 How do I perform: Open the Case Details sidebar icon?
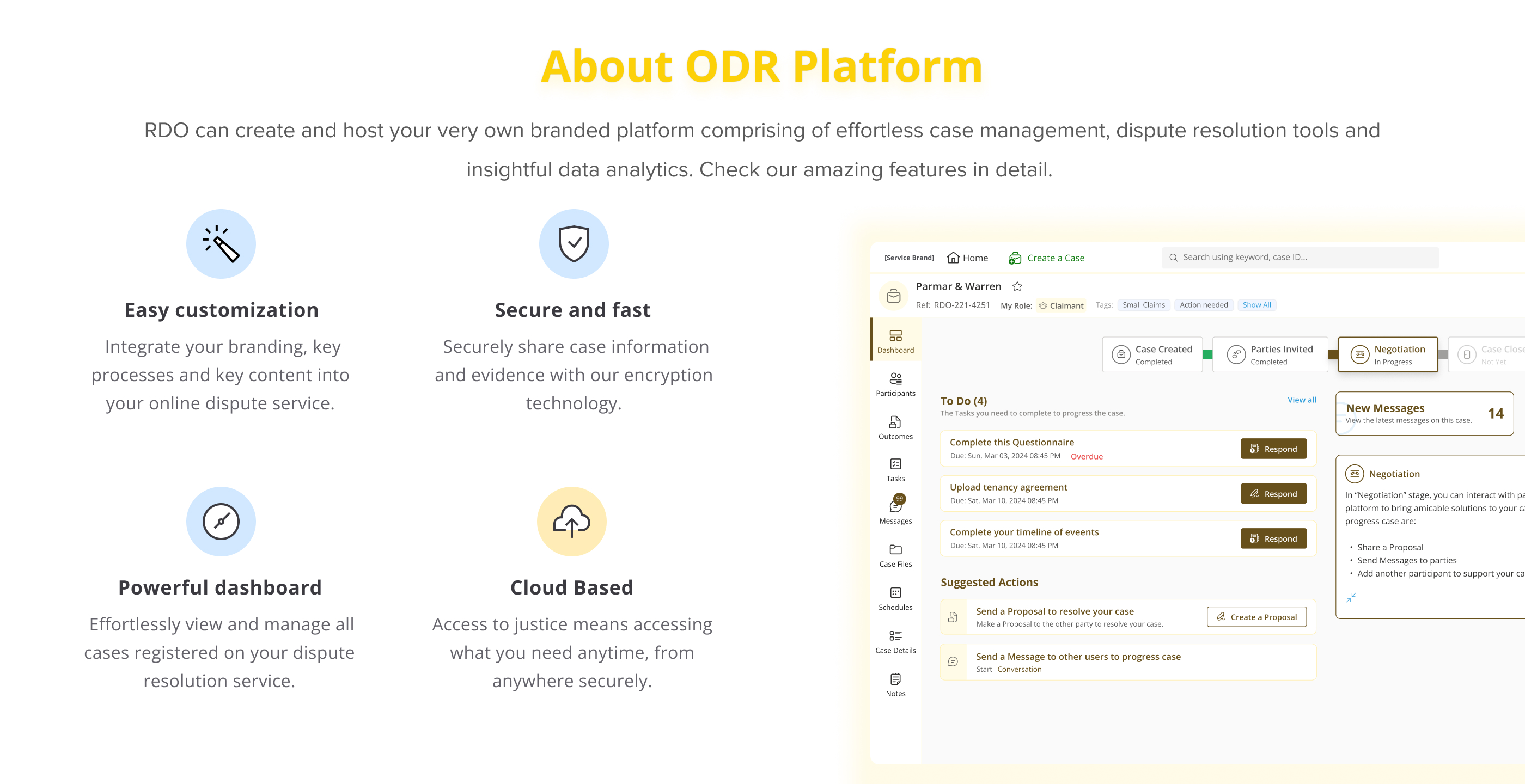[895, 641]
